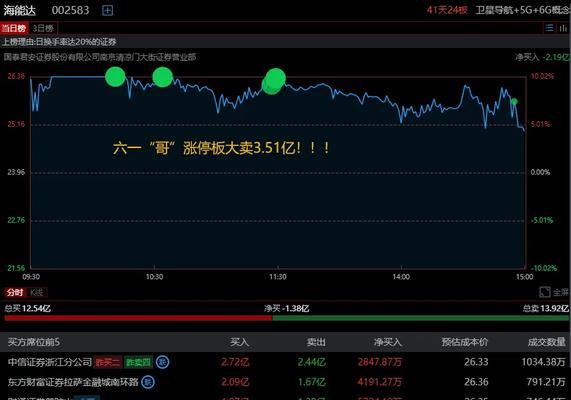Click the first large green trade marker
The width and height of the screenshot is (571, 400).
115,77
